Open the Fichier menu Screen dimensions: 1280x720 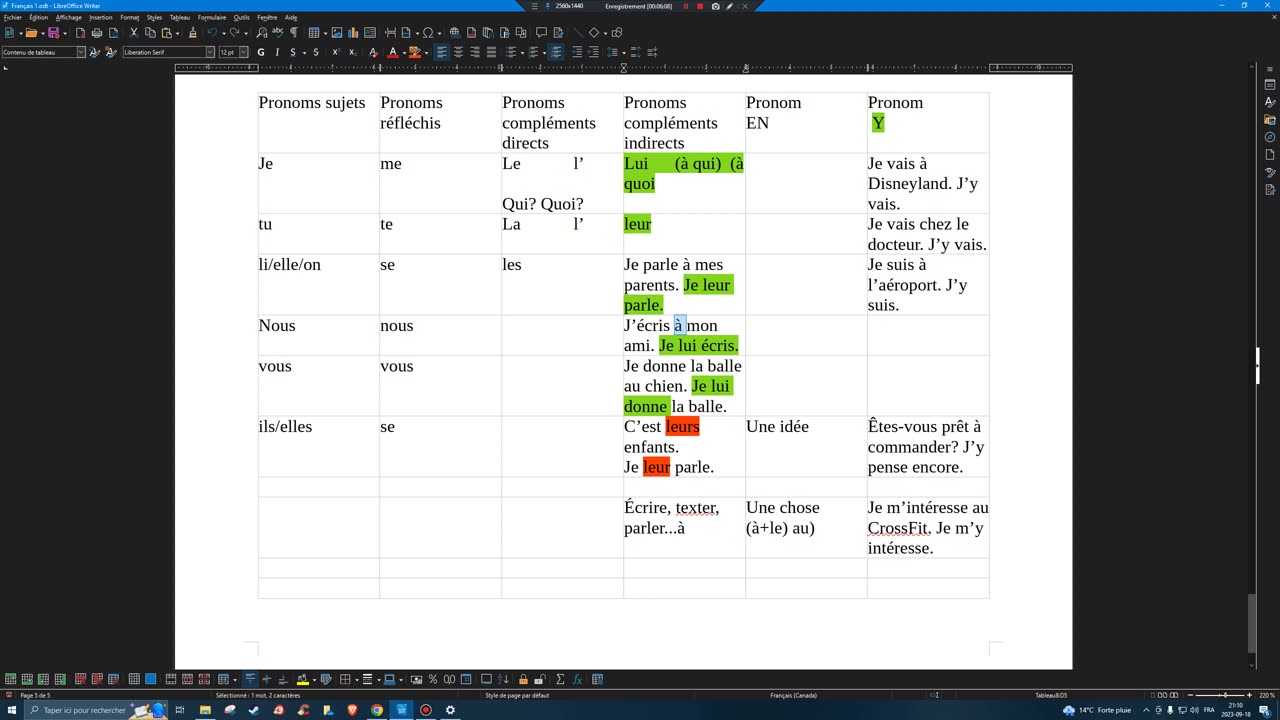12,17
